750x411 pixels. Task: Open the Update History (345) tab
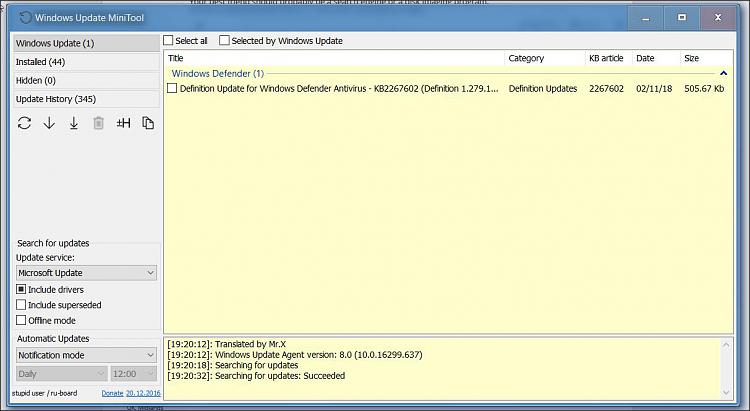(x=86, y=99)
